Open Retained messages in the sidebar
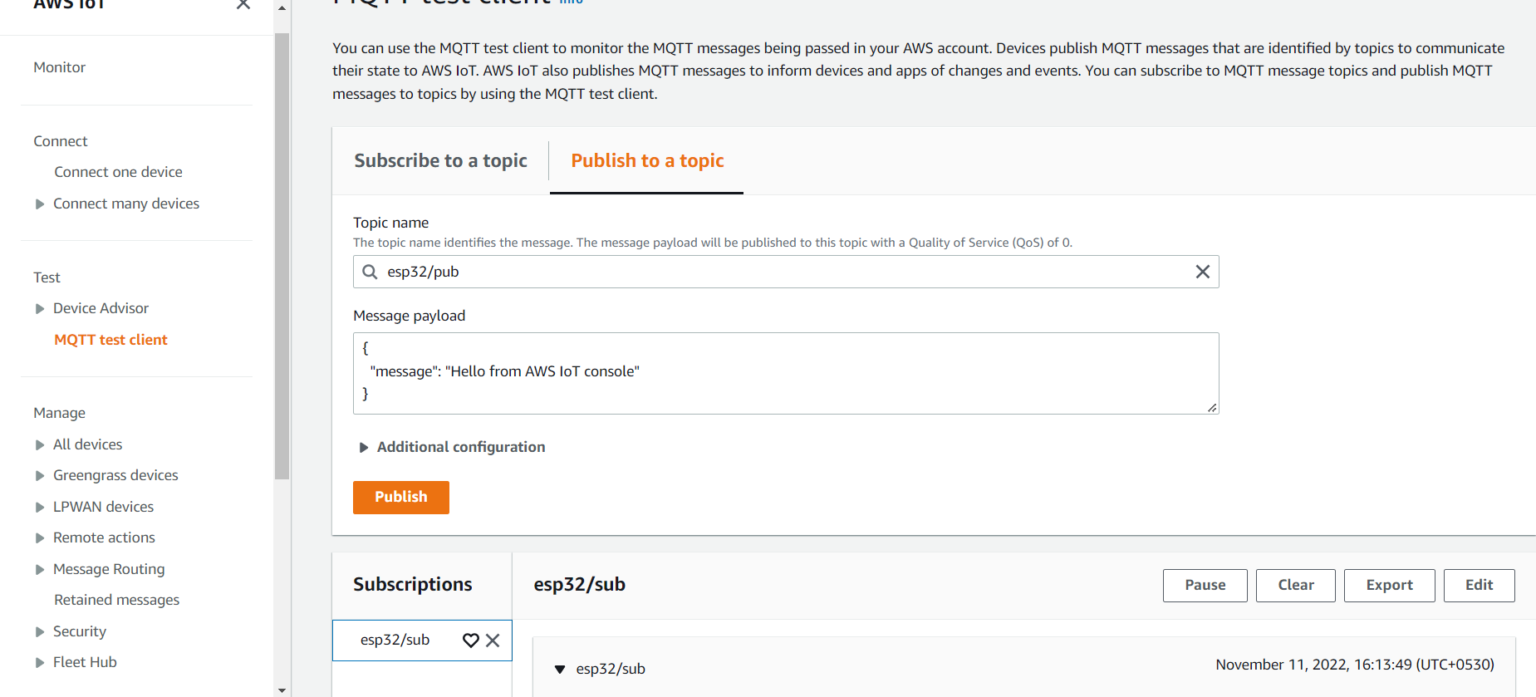The height and width of the screenshot is (697, 1536). [116, 599]
